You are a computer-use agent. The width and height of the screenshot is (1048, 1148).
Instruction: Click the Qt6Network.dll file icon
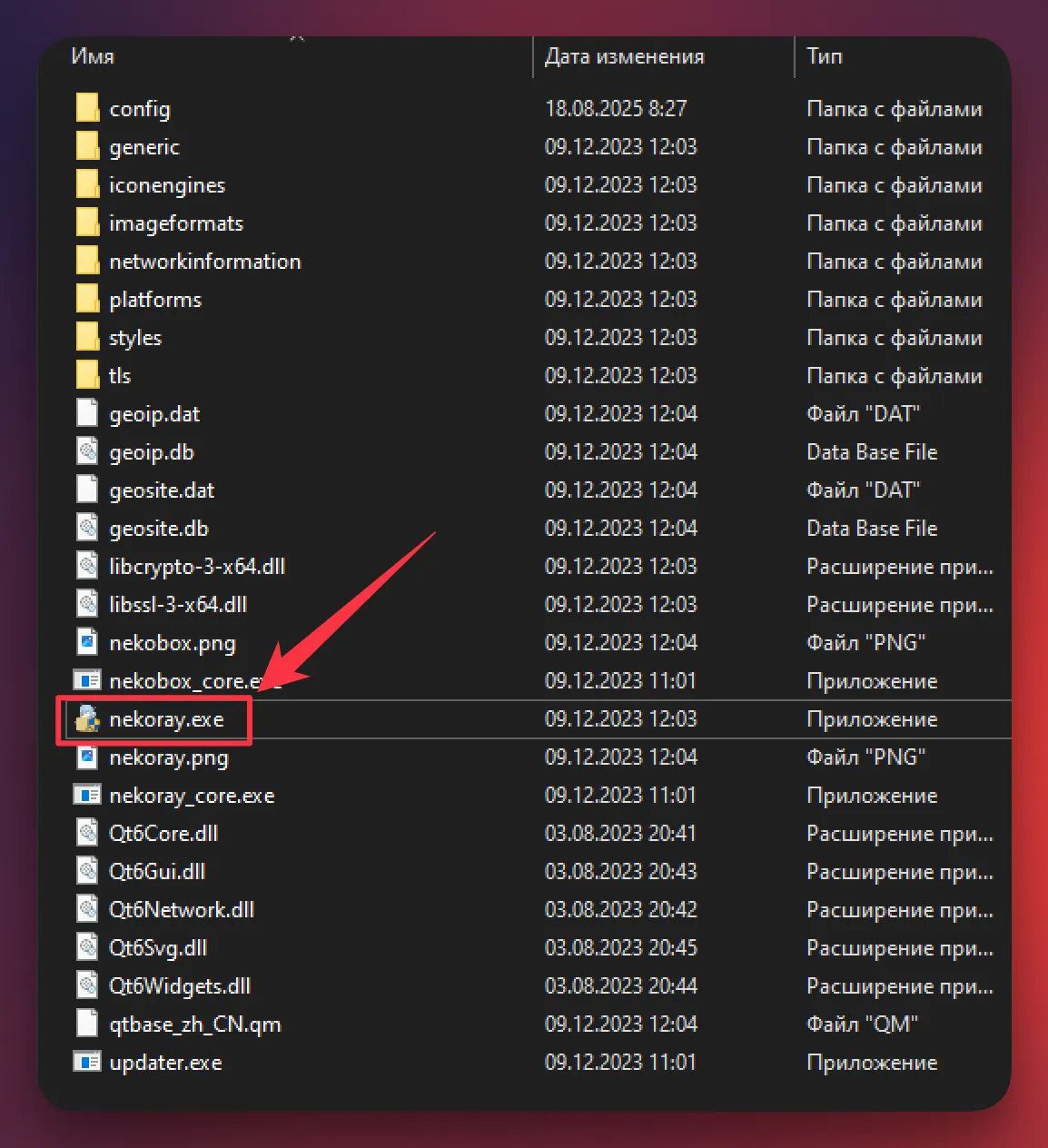87,909
